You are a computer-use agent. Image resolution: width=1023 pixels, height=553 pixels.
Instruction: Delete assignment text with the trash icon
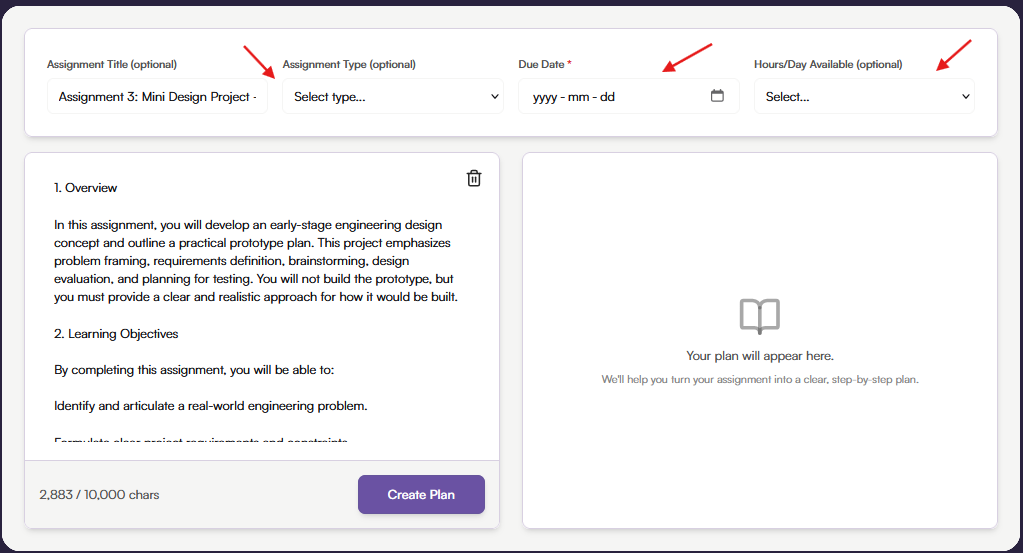click(474, 178)
